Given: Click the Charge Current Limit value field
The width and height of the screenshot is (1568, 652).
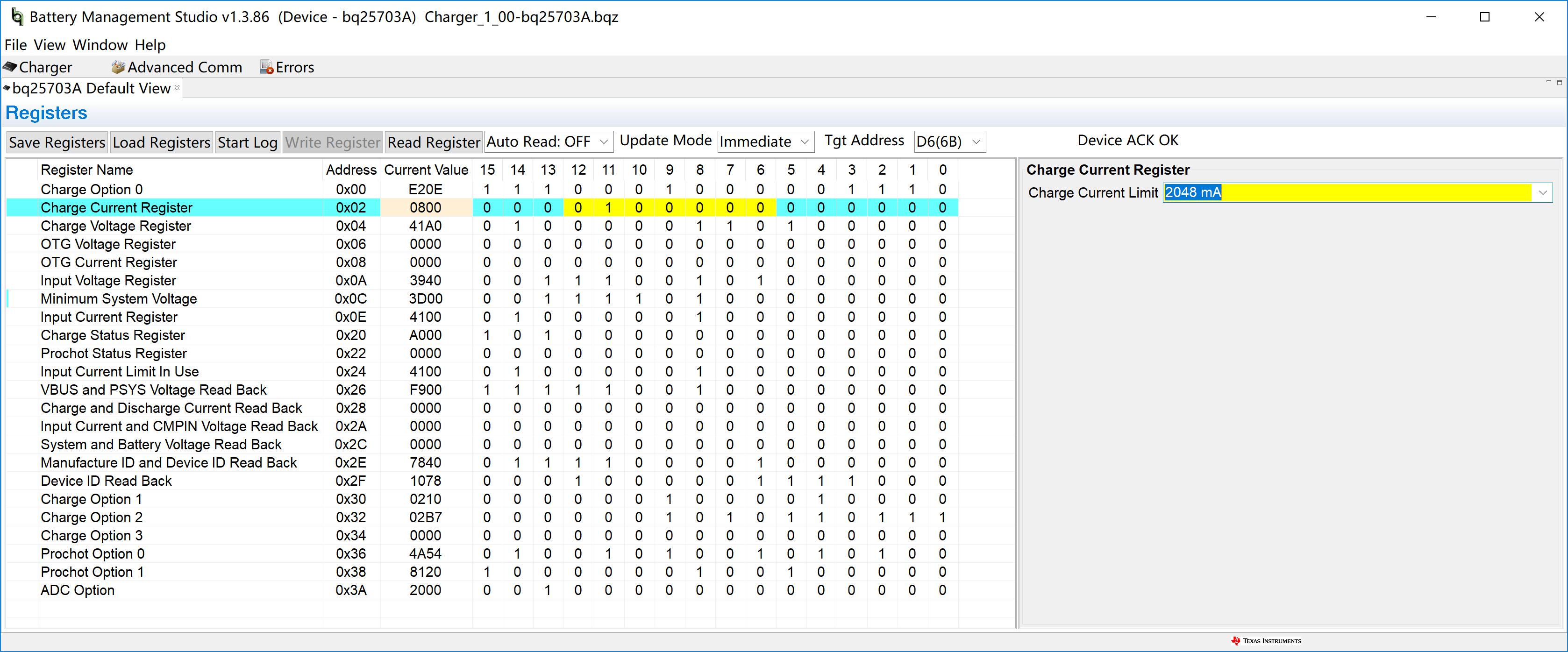Looking at the screenshot, I should point(1347,193).
